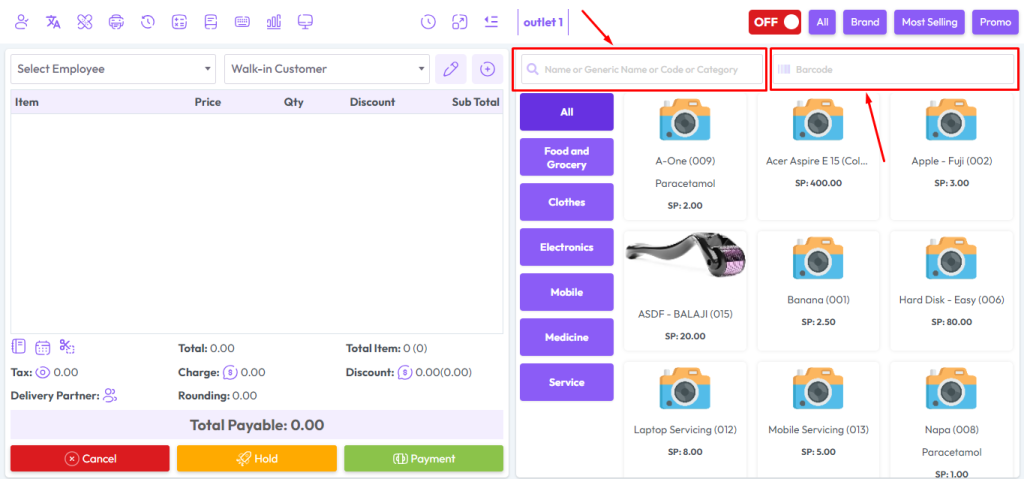Click the notebook icon below item table

point(18,346)
